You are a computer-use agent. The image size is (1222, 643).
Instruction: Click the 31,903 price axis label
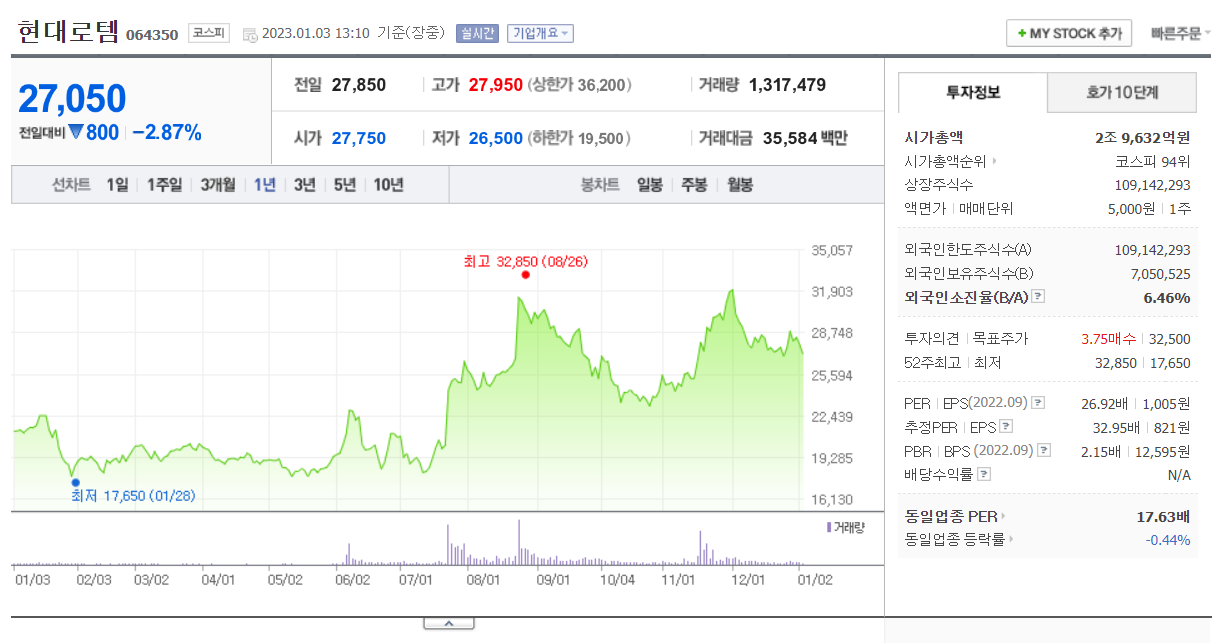point(833,291)
